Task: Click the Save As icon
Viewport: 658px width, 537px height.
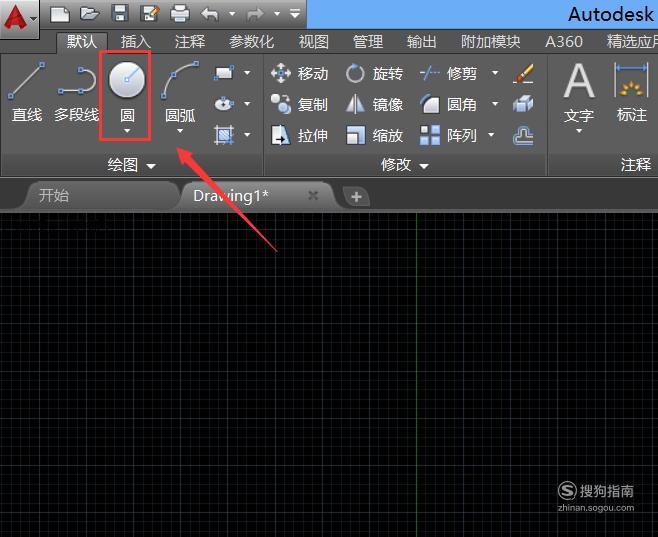Action: coord(150,13)
